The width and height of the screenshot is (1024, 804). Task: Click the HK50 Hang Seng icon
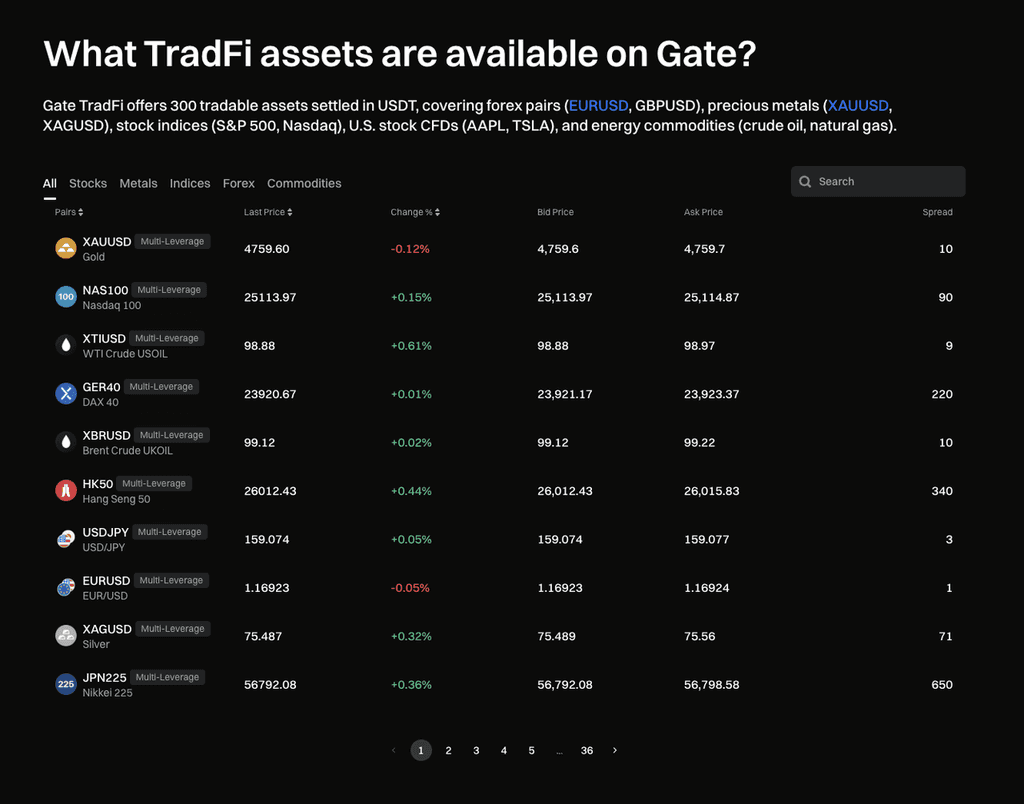pos(66,491)
